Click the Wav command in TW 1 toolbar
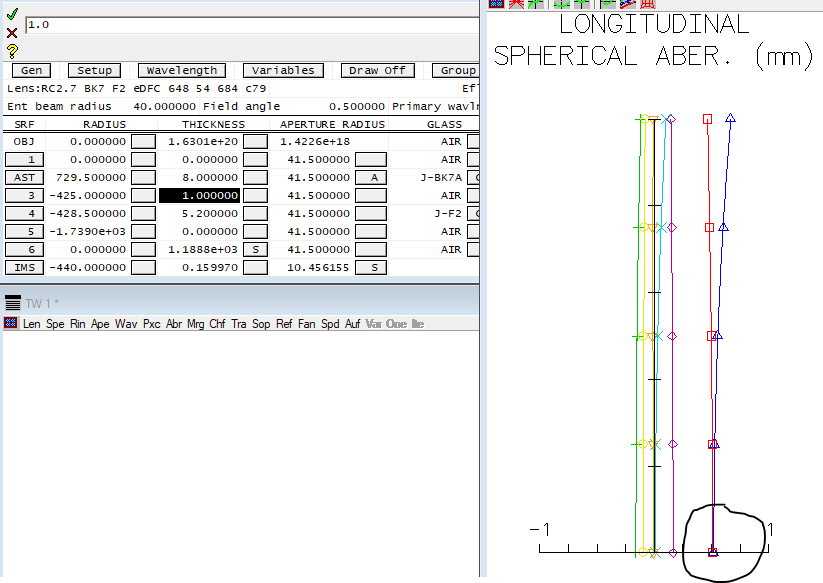823x583 pixels. pyautogui.click(x=126, y=324)
